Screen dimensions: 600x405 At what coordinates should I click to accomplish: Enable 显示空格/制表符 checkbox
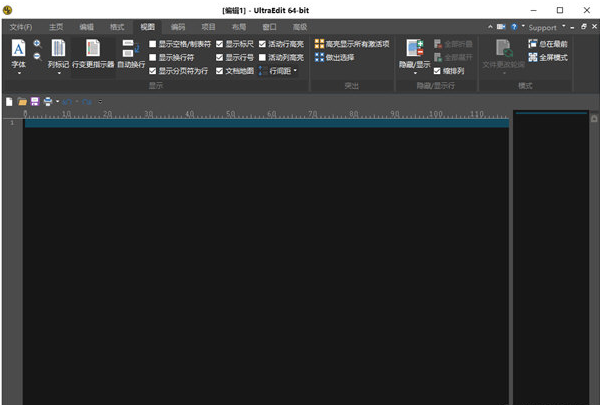tap(152, 44)
